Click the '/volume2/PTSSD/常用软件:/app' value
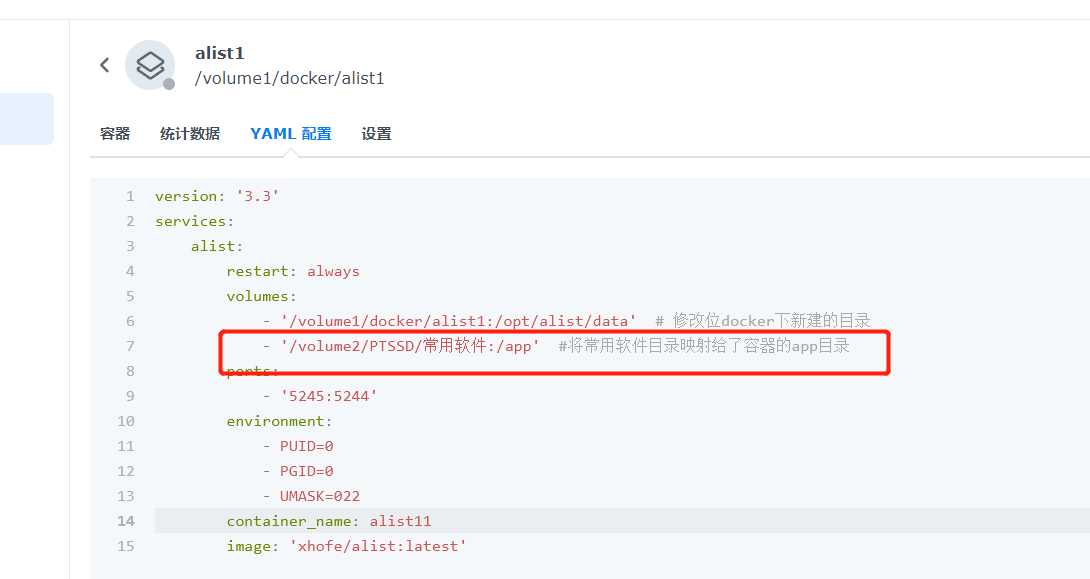This screenshot has width=1090, height=579. (x=410, y=346)
